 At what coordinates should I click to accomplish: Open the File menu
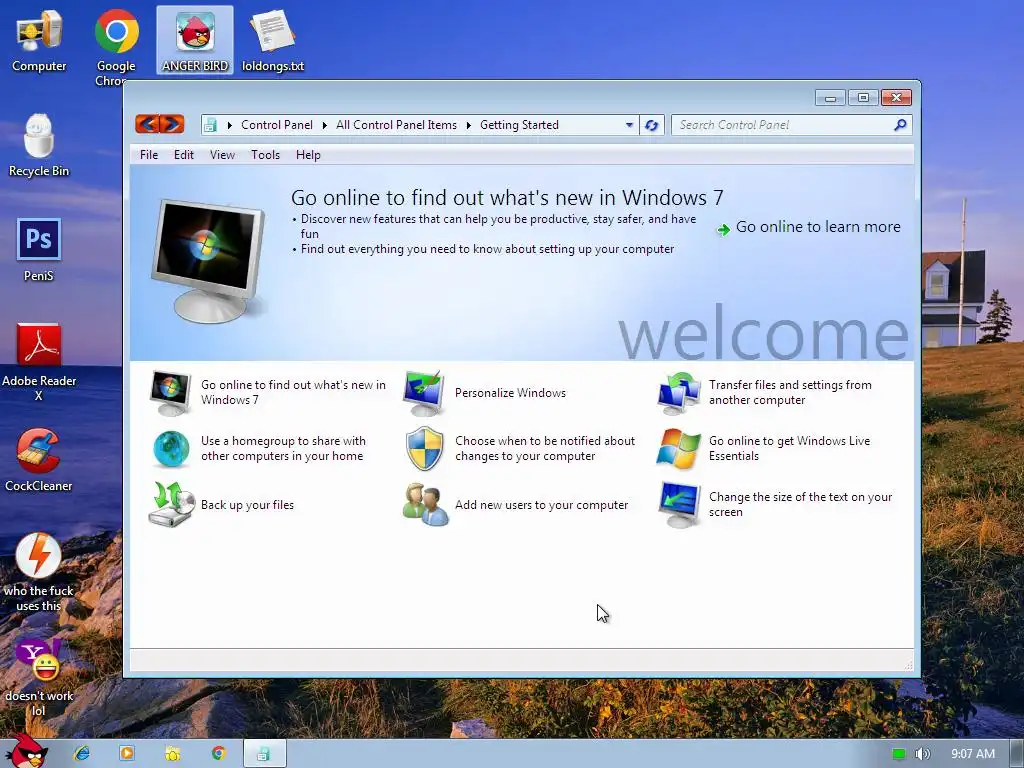click(149, 155)
